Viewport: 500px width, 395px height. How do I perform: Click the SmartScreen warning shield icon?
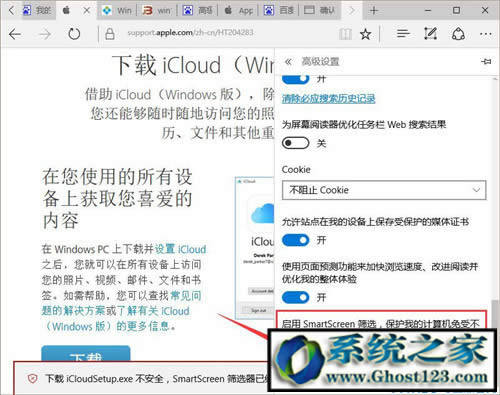[x=32, y=379]
